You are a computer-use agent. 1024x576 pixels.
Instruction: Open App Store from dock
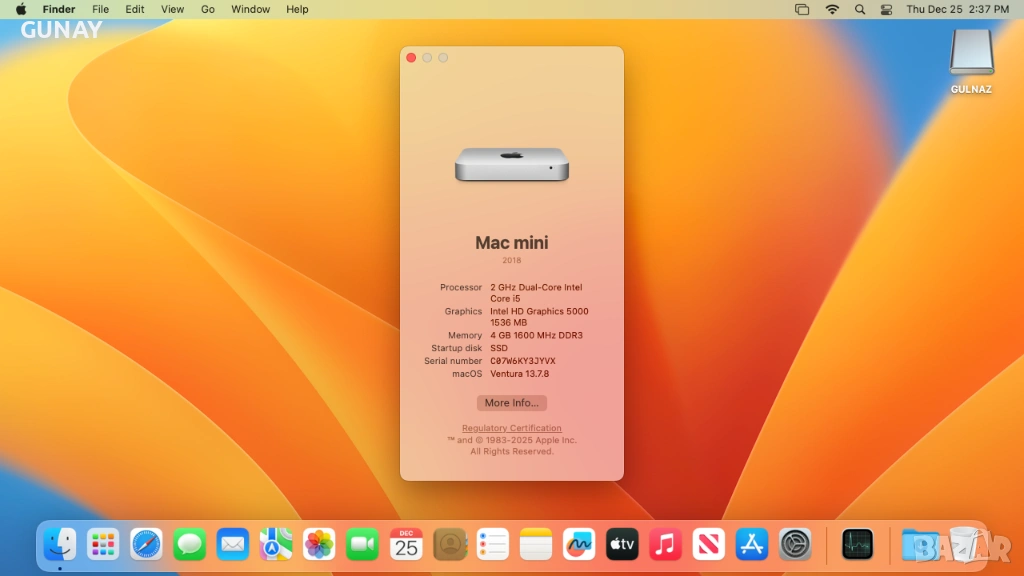point(752,544)
